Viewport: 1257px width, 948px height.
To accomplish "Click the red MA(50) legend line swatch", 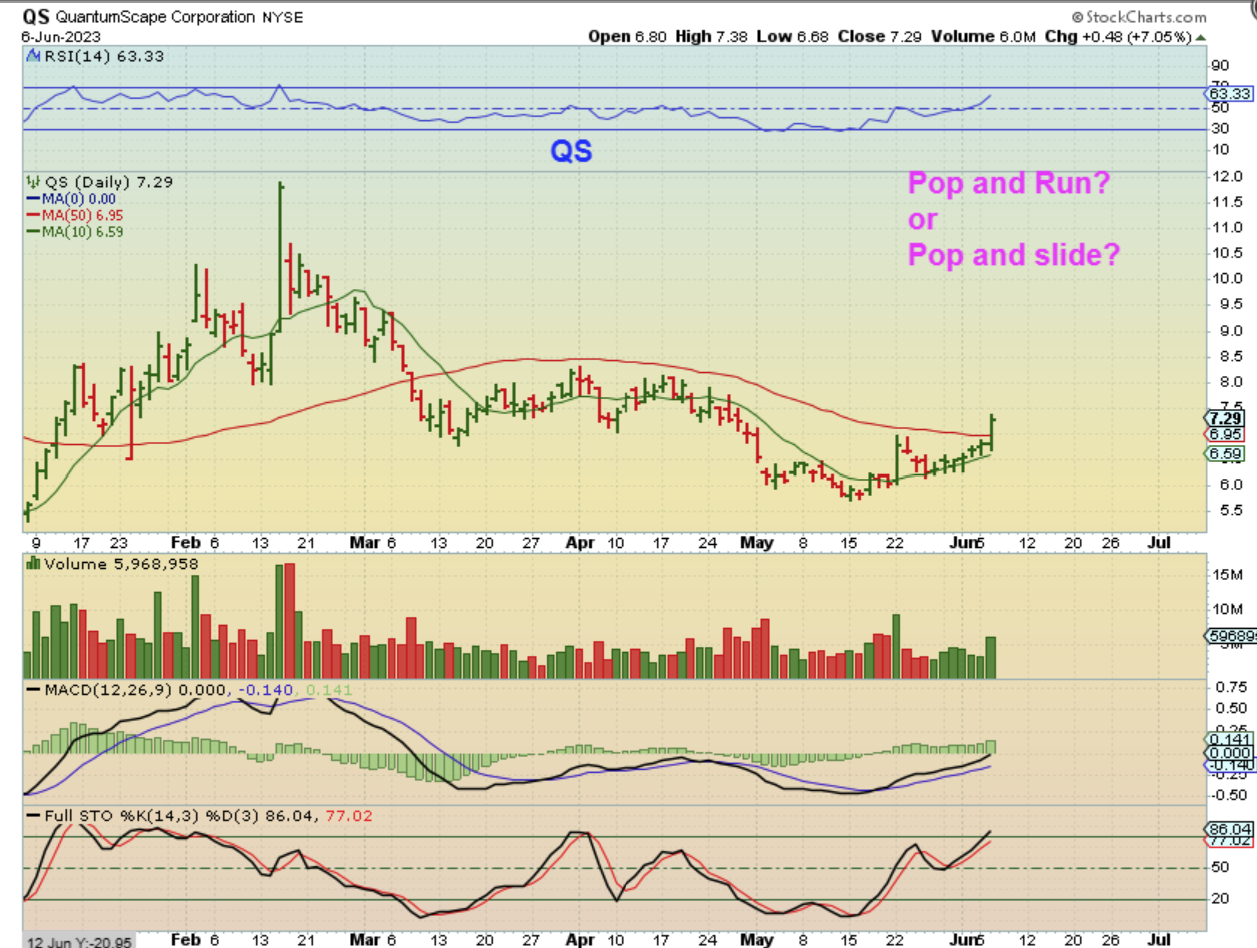I will pos(31,215).
